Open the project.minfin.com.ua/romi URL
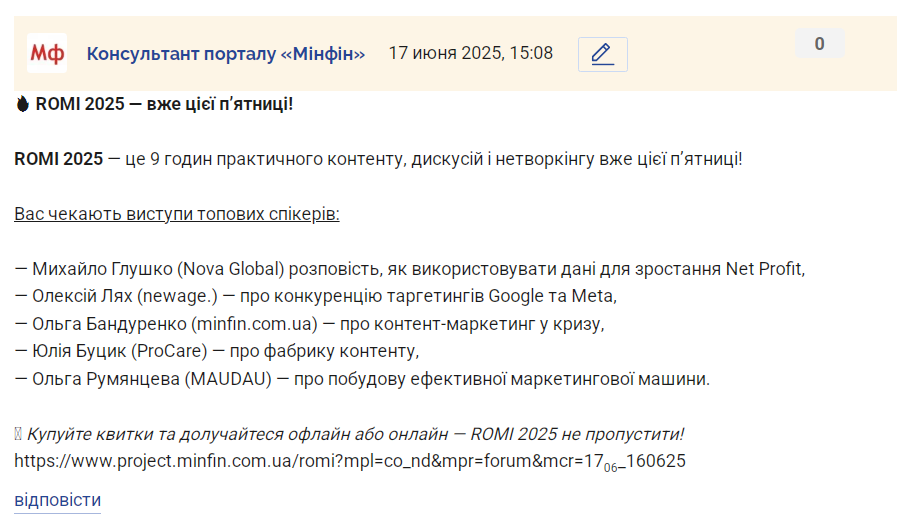Screen dimensions: 911x528 tap(350, 461)
